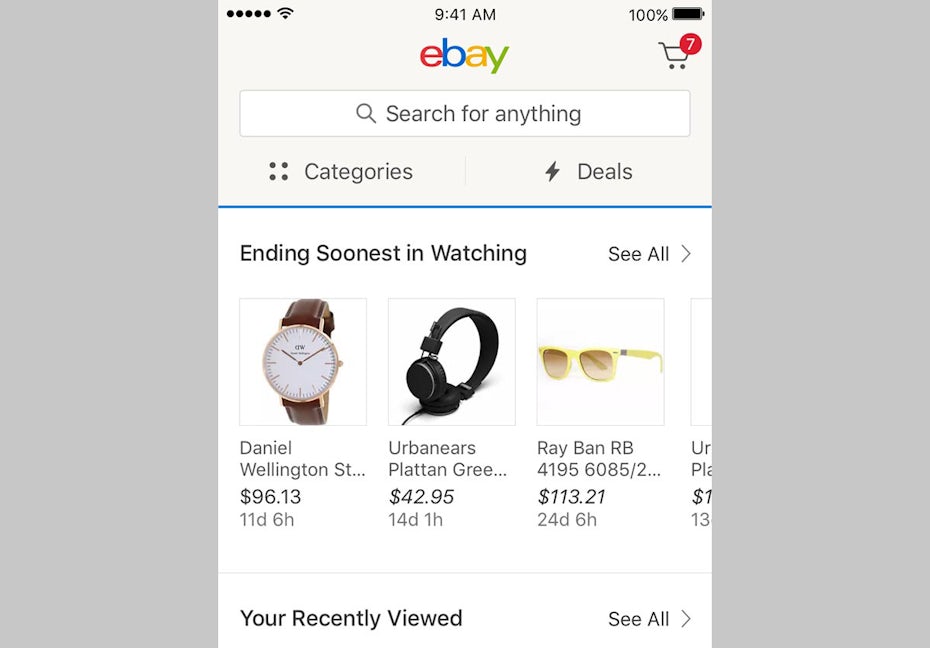Open the Daniel Wellington watch thumbnail

coord(303,362)
